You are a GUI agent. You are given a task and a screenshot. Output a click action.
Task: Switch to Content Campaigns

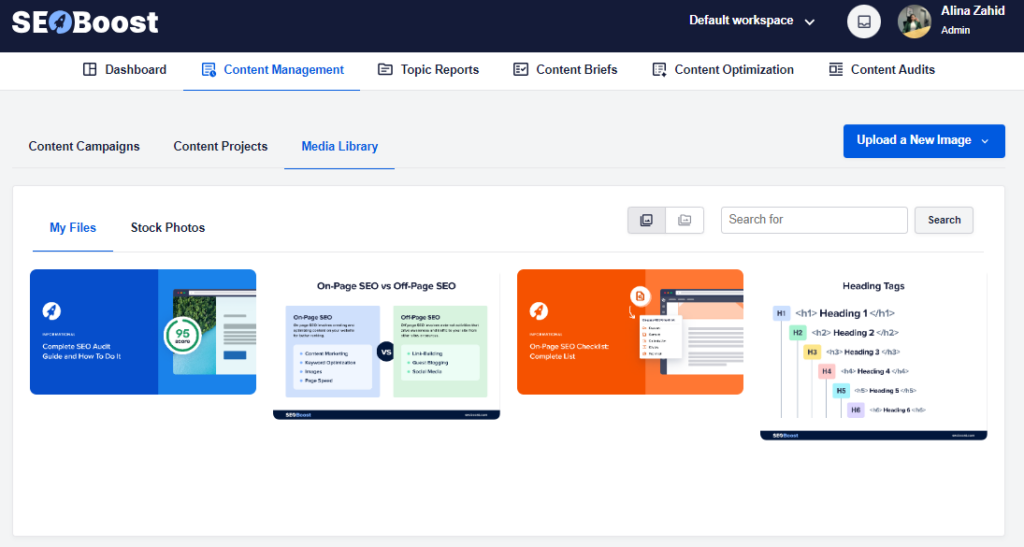pos(84,146)
